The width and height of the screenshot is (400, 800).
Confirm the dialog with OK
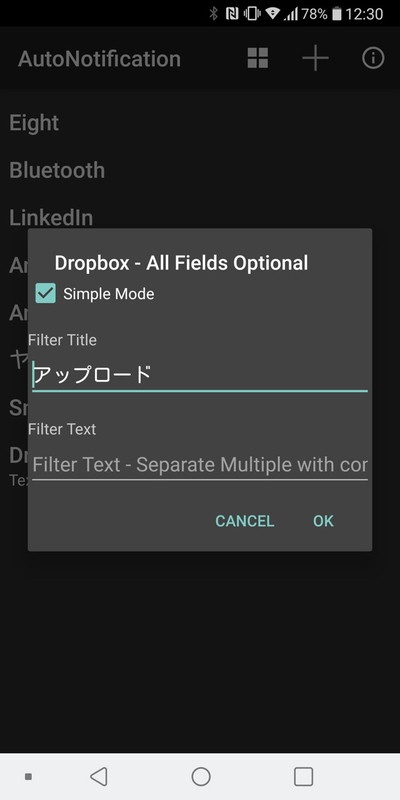(x=323, y=521)
